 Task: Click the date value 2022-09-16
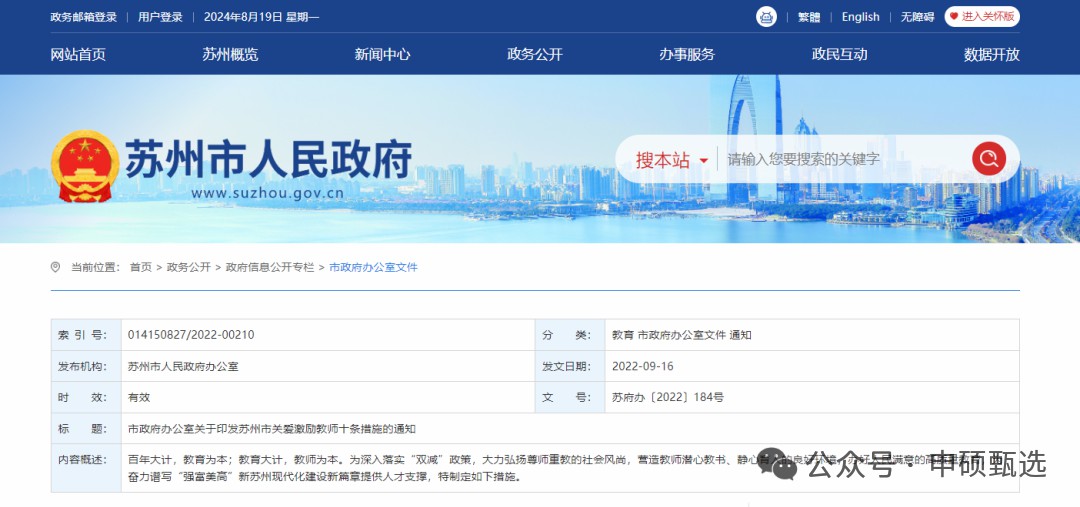(643, 366)
